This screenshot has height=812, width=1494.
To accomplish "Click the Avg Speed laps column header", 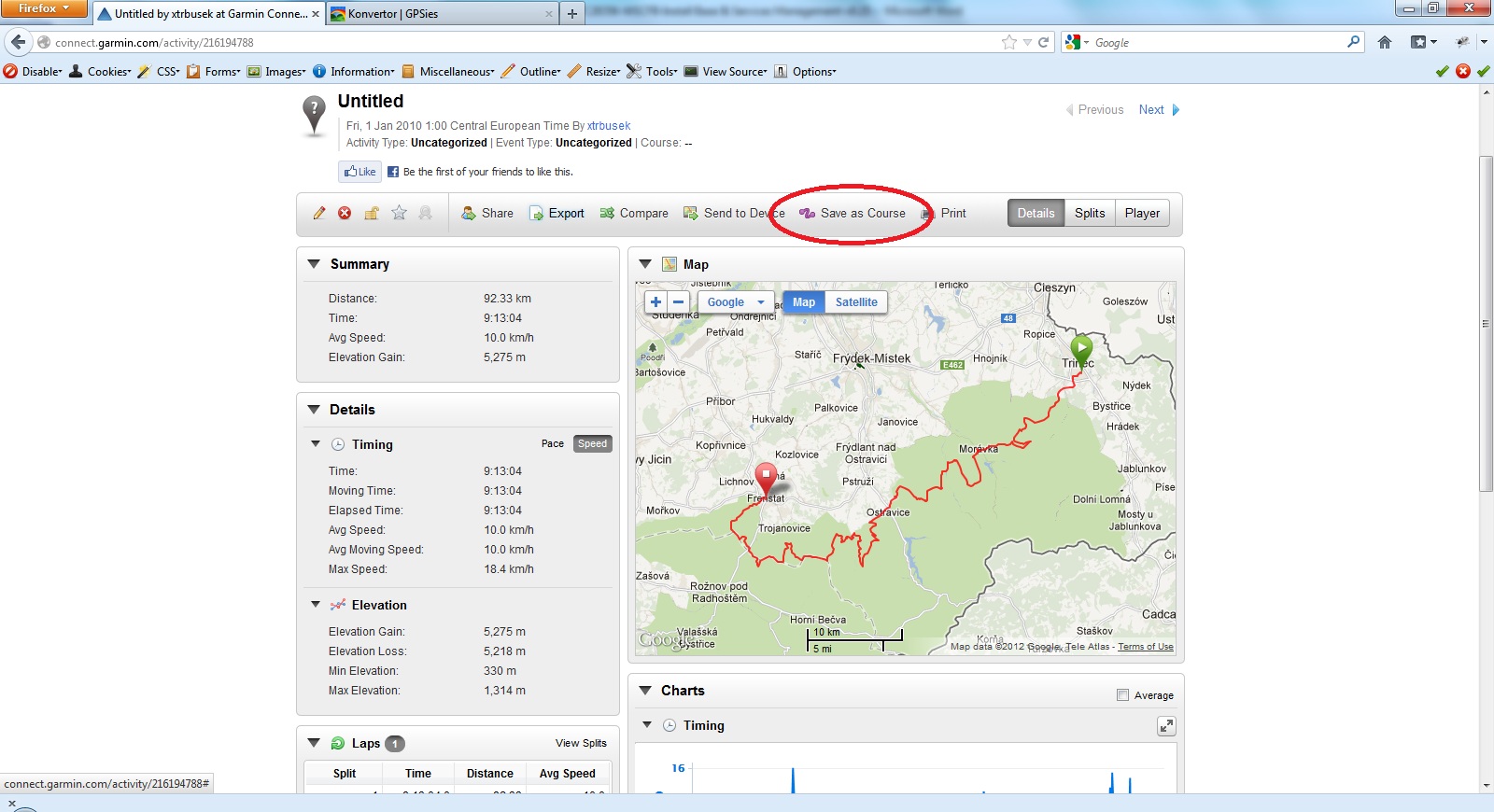I will 567,773.
